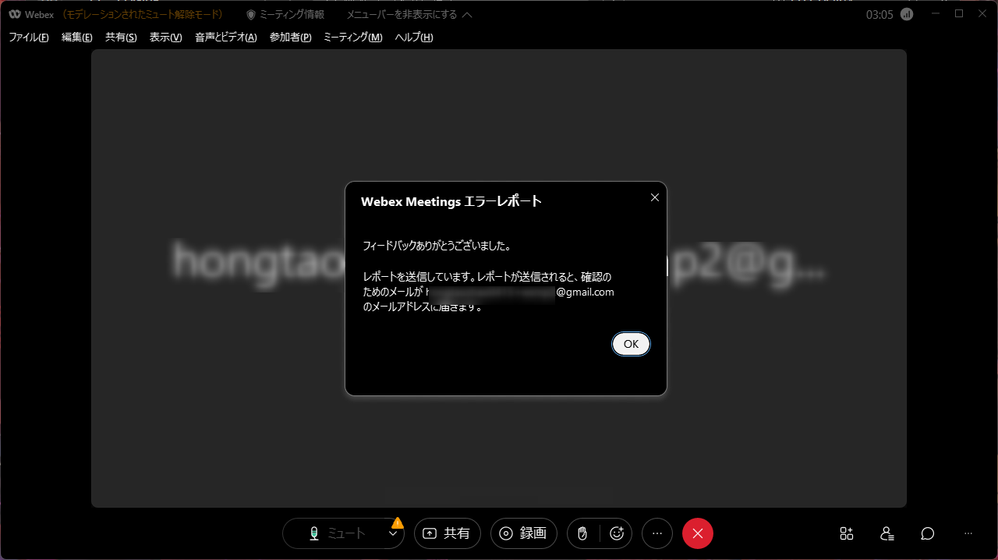
Task: Open the 音声とビデオ(A) menu
Action: click(x=226, y=38)
